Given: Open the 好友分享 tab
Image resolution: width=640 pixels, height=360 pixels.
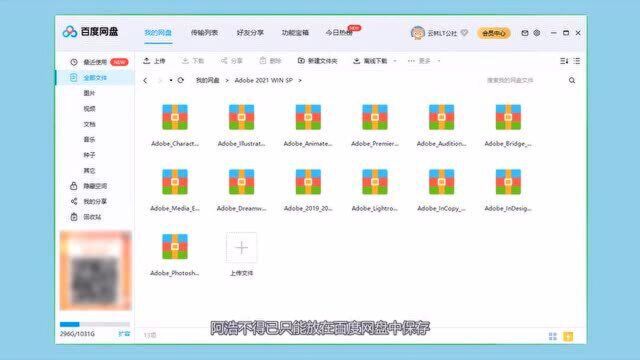Looking at the screenshot, I should click(x=250, y=33).
